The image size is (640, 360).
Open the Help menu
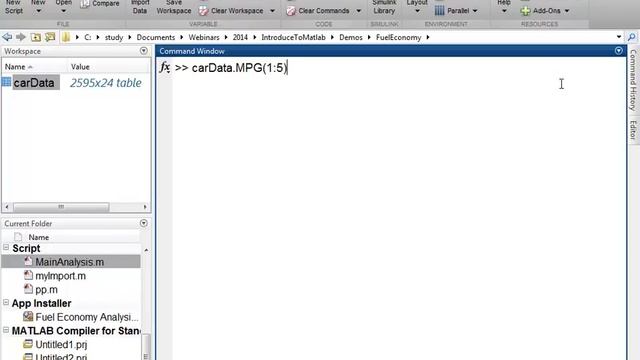(x=504, y=6)
